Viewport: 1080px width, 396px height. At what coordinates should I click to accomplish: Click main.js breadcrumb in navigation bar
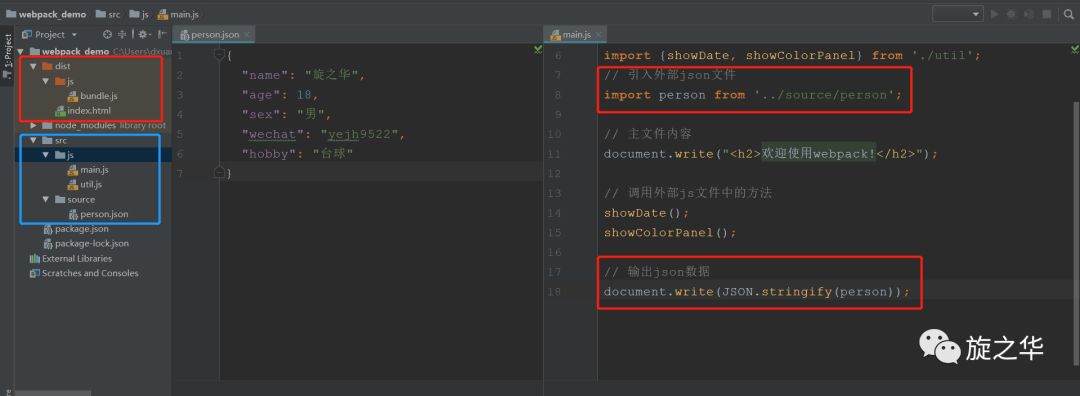pyautogui.click(x=178, y=14)
